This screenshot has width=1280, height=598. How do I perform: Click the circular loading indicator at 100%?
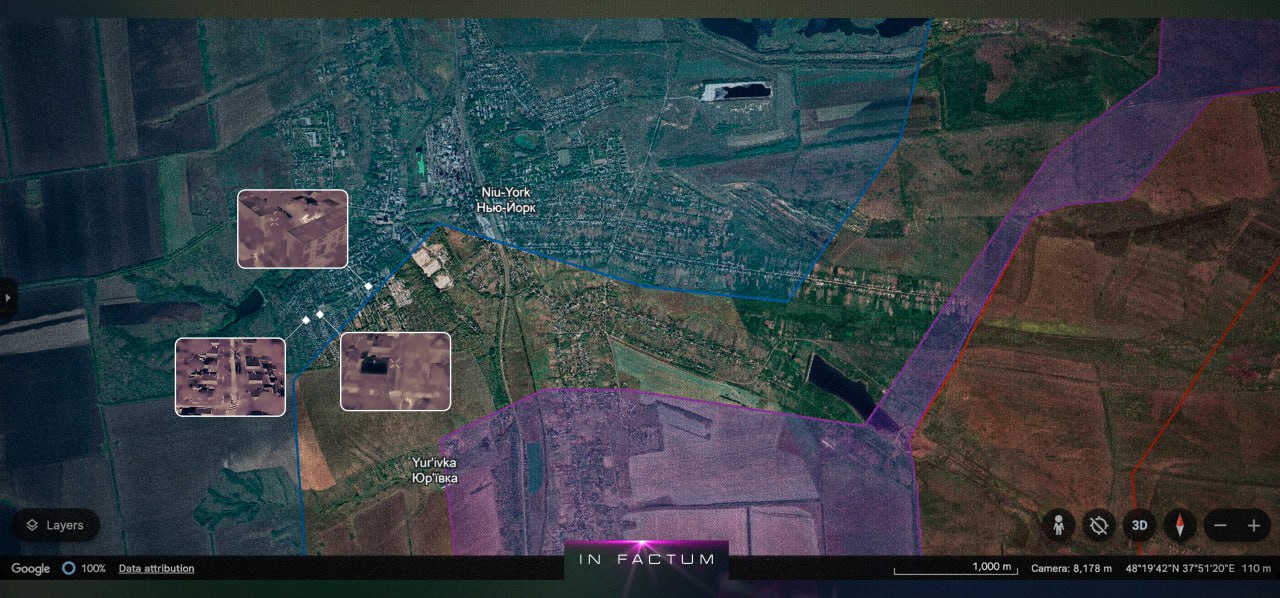(68, 568)
